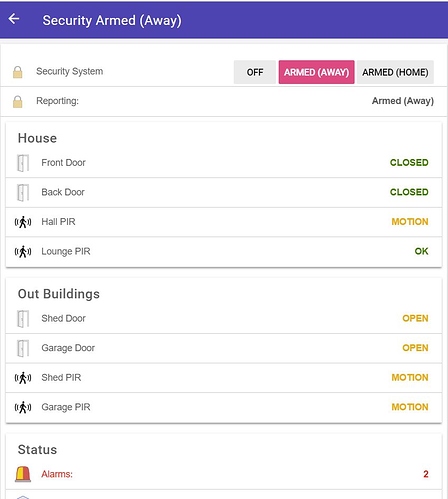This screenshot has height=499, width=448.
Task: Click the Shed PIR MOTION status
Action: (410, 378)
